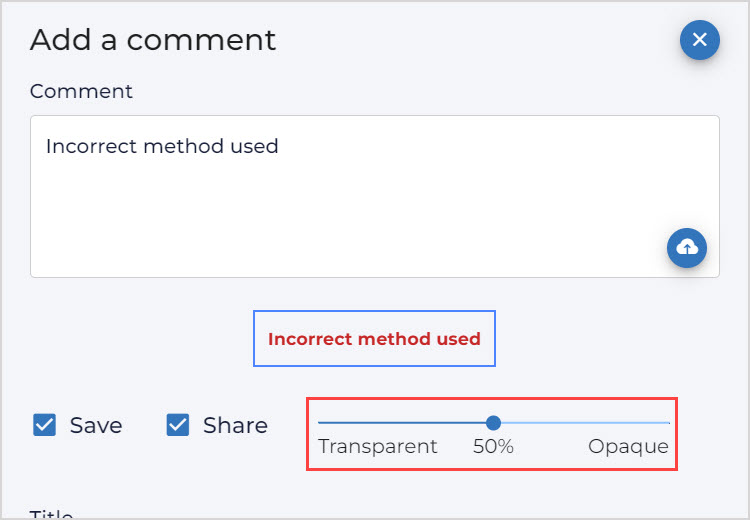The image size is (750, 520).
Task: Click the red comment preview box
Action: 374,339
